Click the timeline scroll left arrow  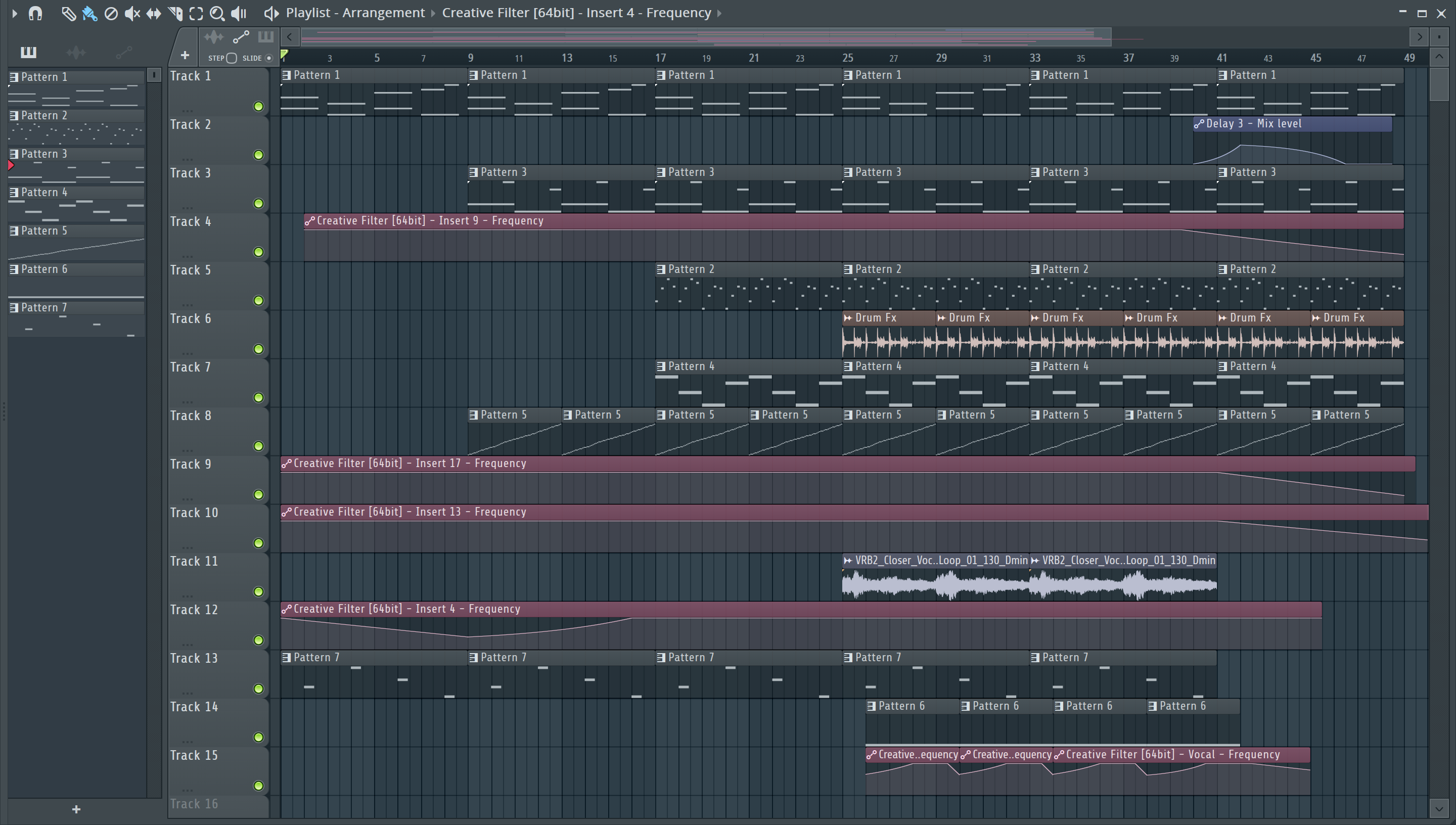290,37
